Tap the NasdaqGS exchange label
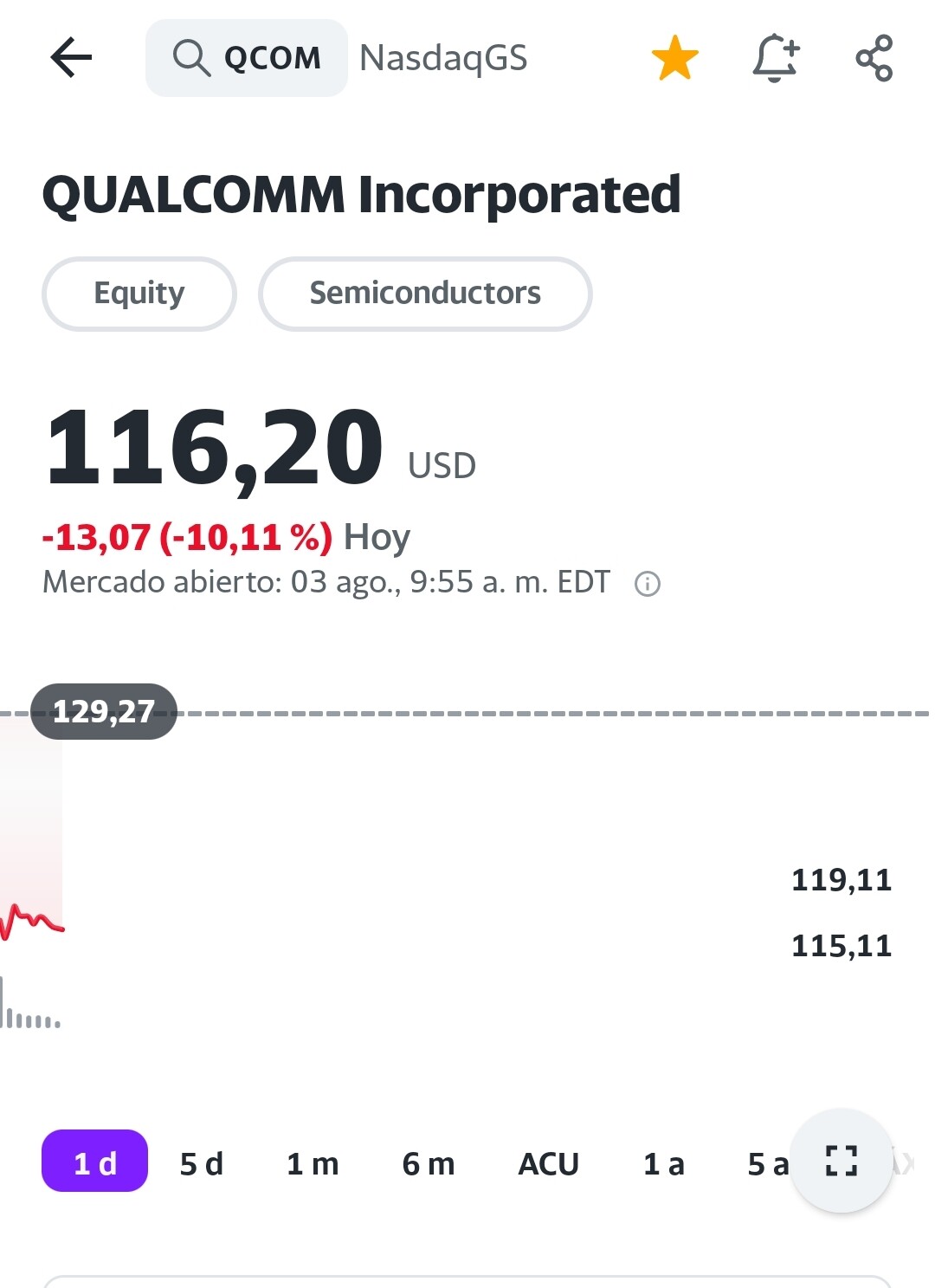This screenshot has height=1288, width=935. click(x=443, y=58)
